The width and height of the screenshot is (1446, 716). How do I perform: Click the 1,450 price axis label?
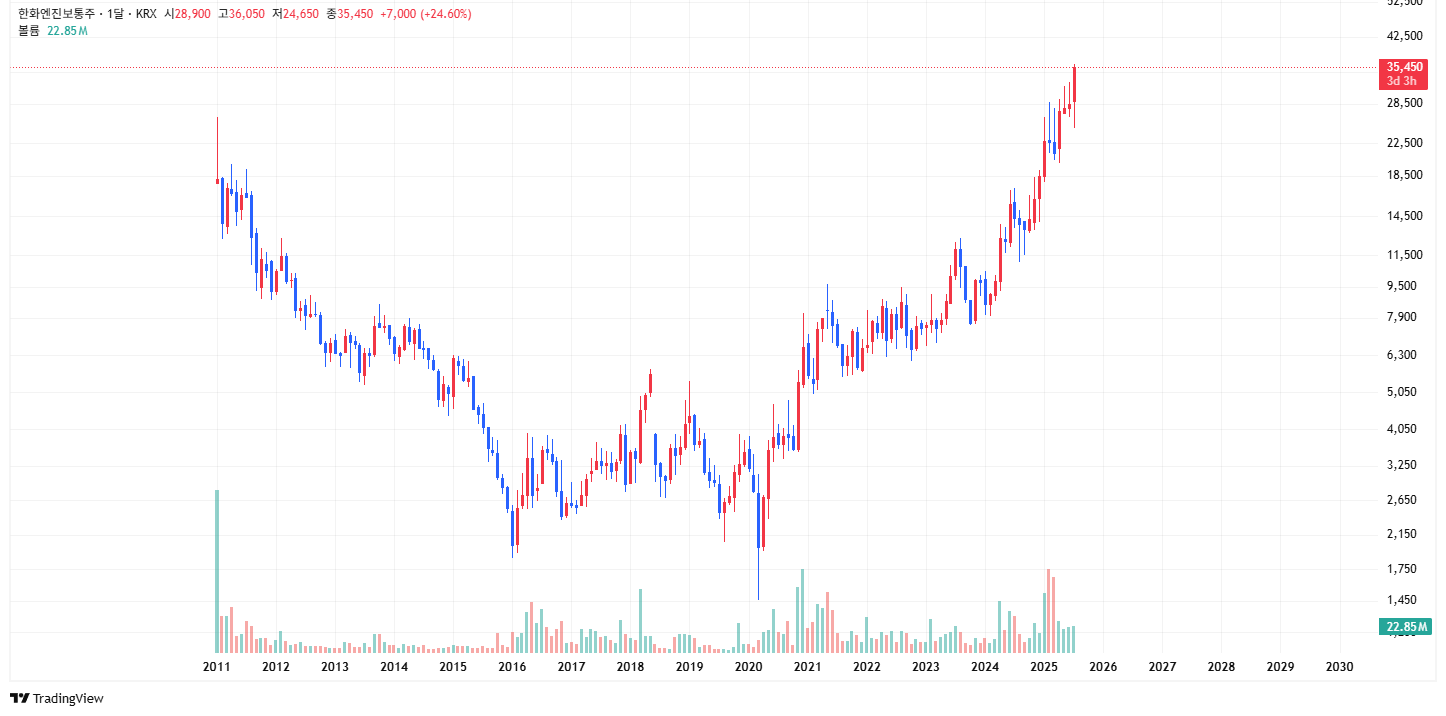tap(1404, 600)
